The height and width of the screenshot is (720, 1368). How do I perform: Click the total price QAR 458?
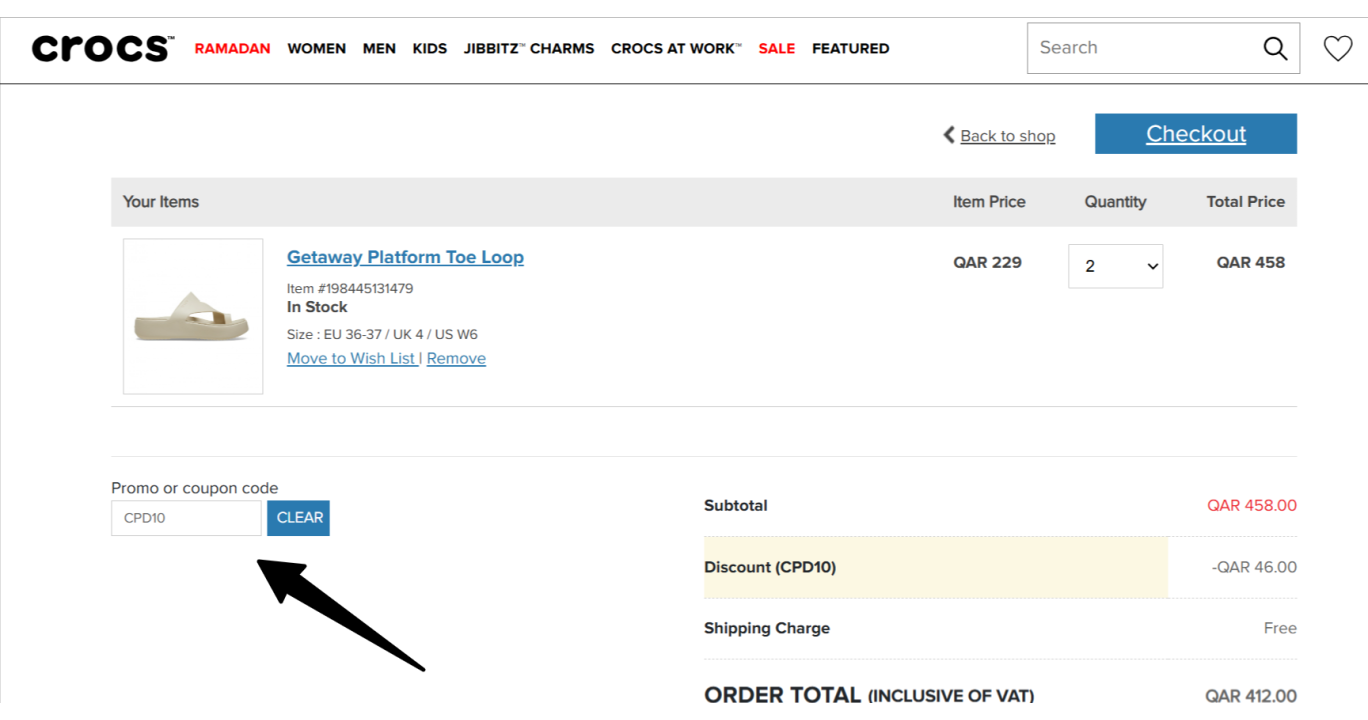click(x=1251, y=262)
